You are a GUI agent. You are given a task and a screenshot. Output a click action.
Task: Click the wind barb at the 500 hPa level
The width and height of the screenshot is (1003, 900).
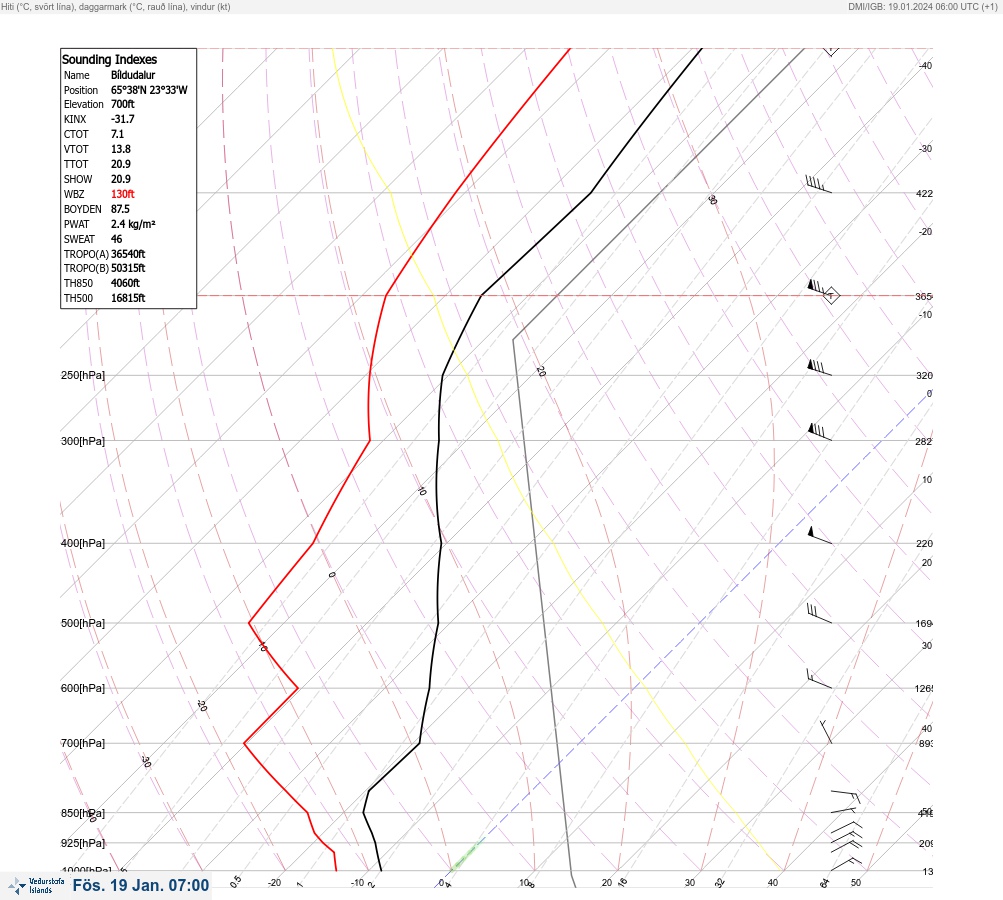point(819,613)
